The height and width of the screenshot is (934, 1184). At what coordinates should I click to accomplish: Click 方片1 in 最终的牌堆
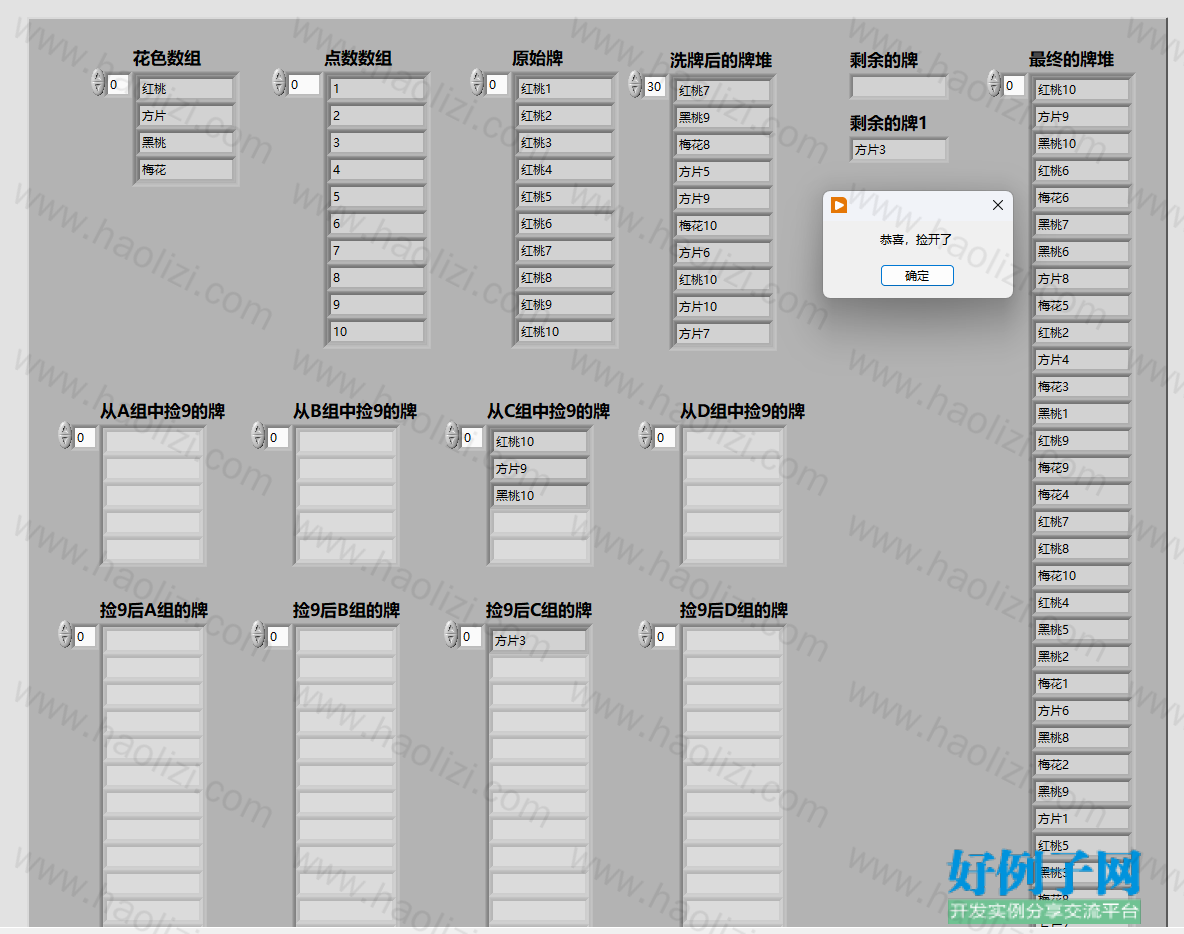[x=1081, y=819]
